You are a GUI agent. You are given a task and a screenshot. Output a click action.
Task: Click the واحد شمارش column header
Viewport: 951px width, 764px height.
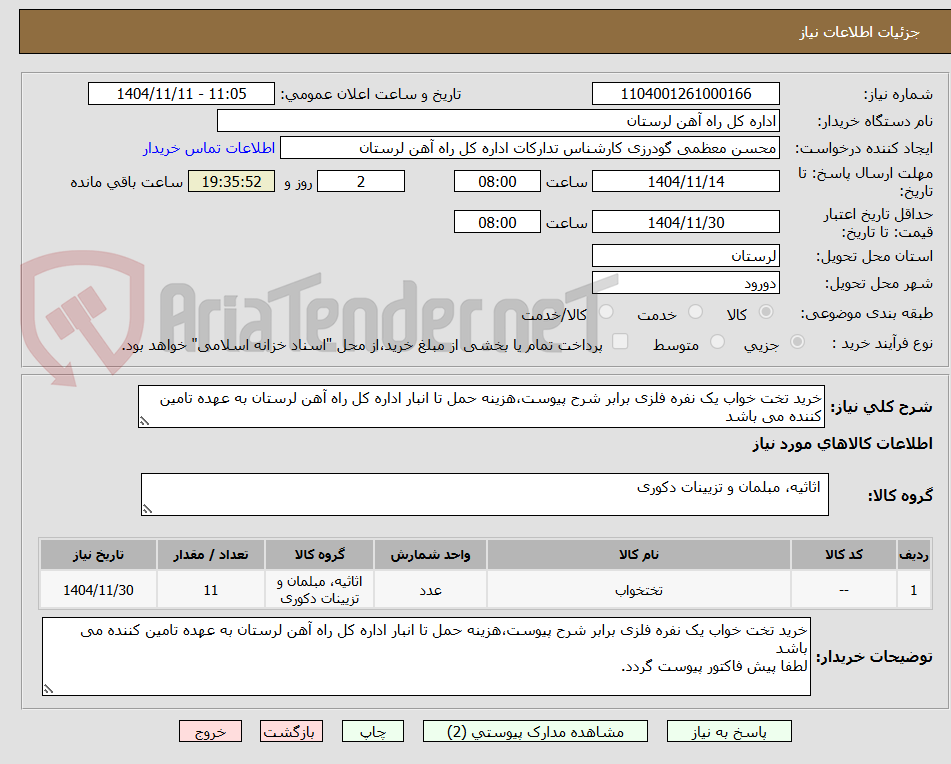coord(430,555)
